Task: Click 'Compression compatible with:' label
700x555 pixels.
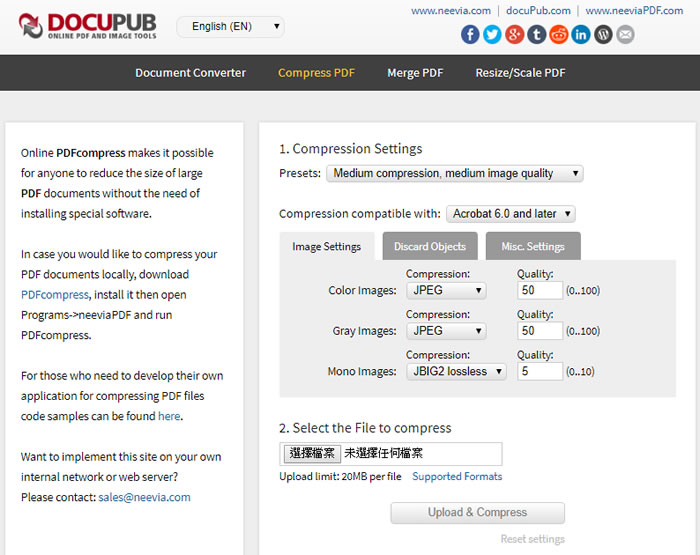Action: pyautogui.click(x=360, y=214)
